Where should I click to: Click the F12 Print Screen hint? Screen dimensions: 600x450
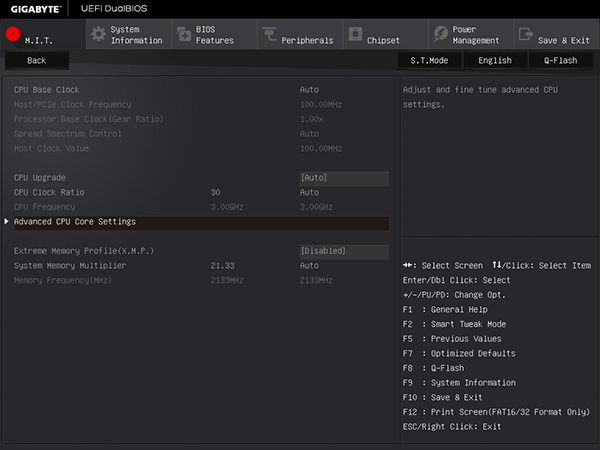pos(496,412)
